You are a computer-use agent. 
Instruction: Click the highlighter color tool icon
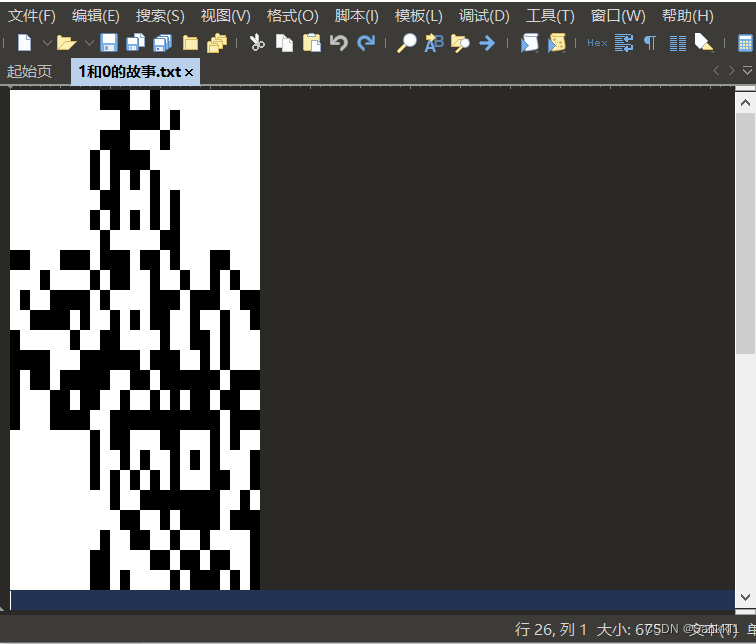point(704,43)
